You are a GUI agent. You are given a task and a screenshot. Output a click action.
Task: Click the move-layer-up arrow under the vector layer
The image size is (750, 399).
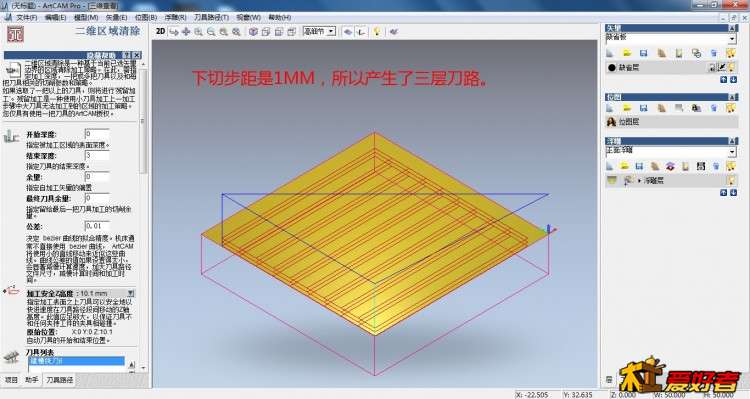(x=723, y=80)
